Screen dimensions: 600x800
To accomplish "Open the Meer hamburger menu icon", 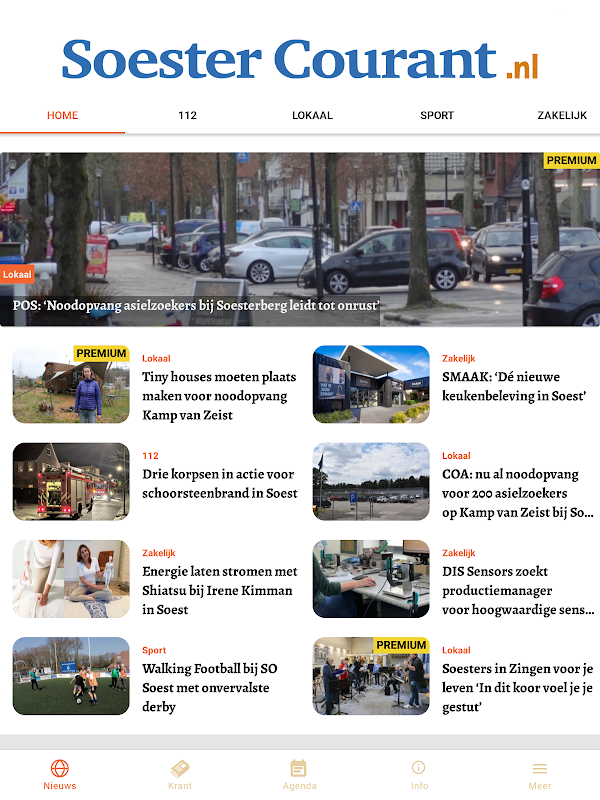I will (x=539, y=768).
